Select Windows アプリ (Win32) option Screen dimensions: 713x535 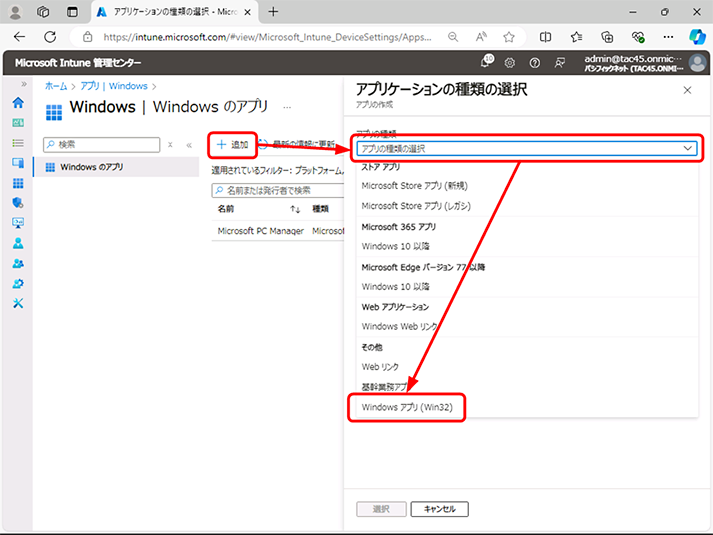(407, 407)
